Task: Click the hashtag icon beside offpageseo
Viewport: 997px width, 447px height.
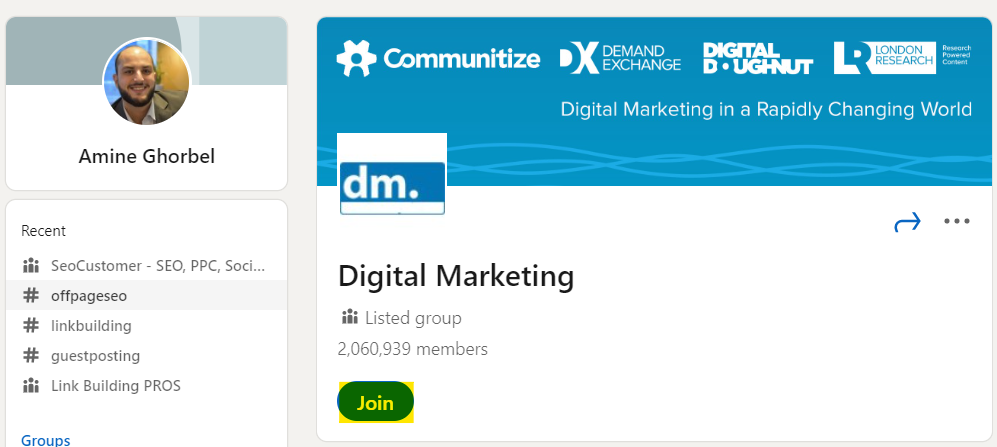Action: click(x=31, y=295)
